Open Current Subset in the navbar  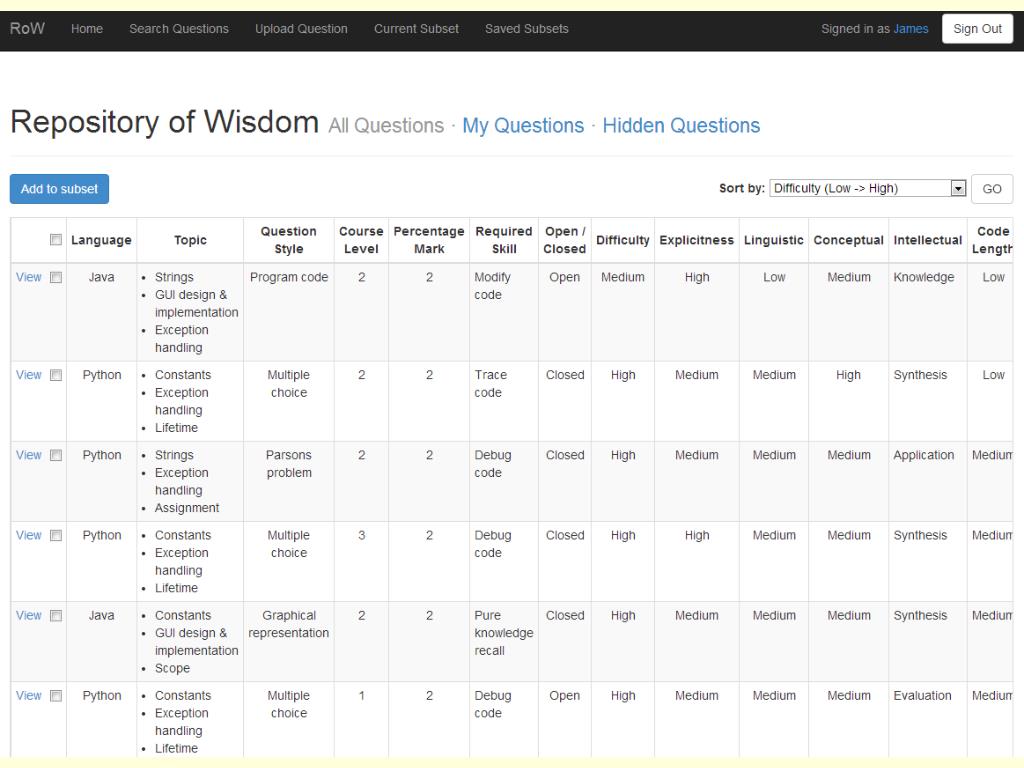(416, 29)
